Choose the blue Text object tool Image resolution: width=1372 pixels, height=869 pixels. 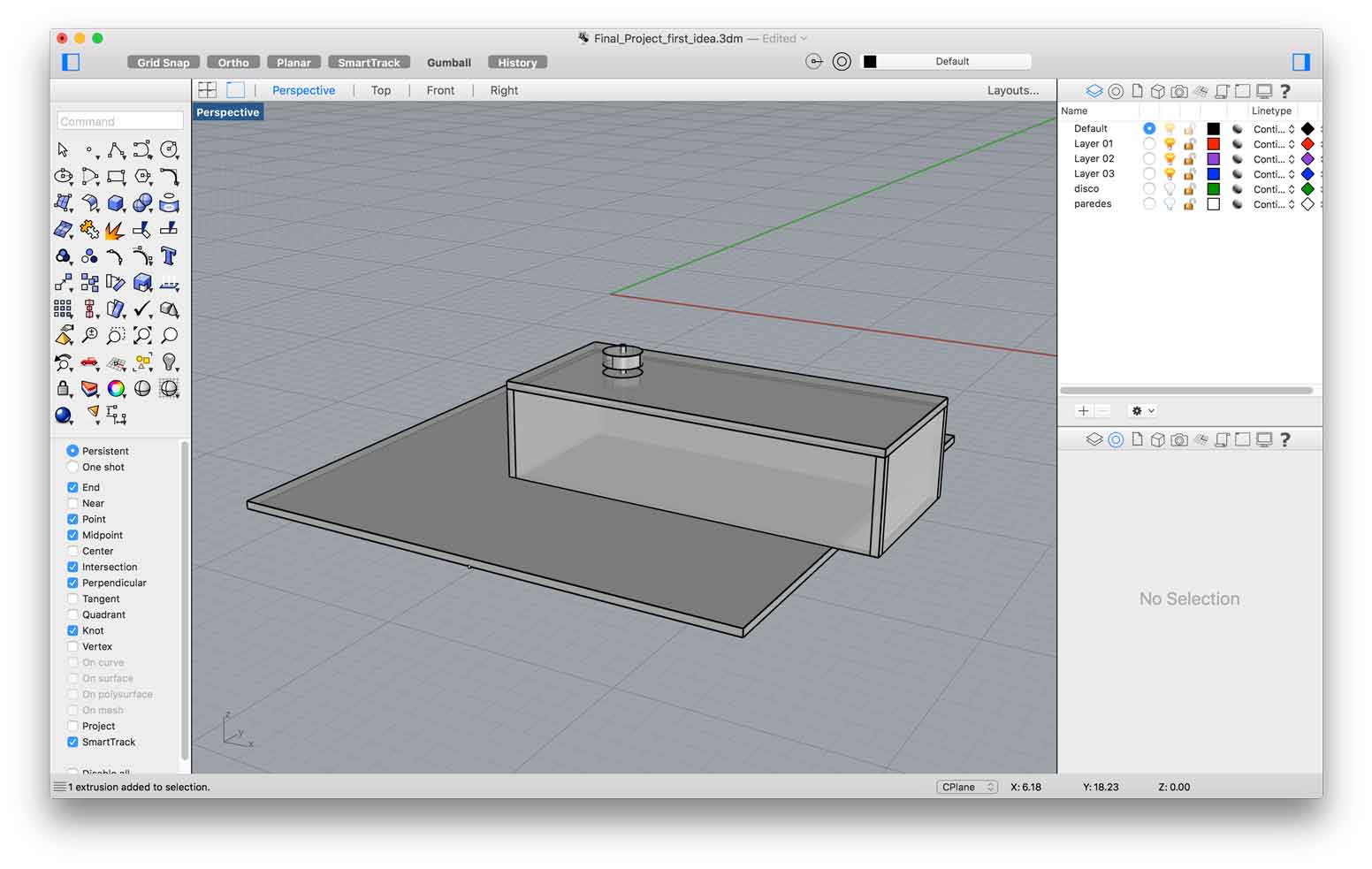pyautogui.click(x=169, y=255)
